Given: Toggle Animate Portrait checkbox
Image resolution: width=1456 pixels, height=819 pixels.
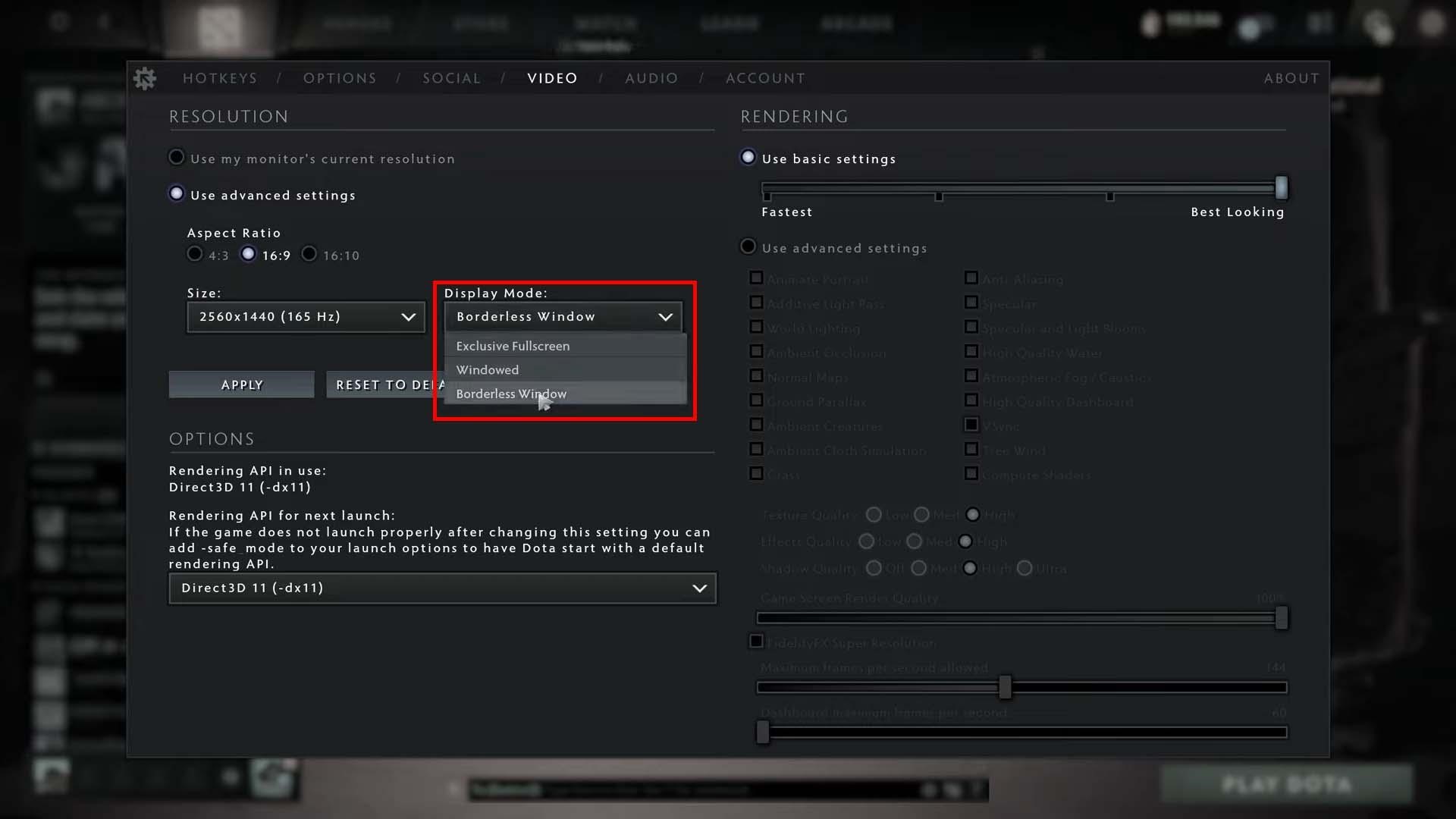Looking at the screenshot, I should click(756, 278).
